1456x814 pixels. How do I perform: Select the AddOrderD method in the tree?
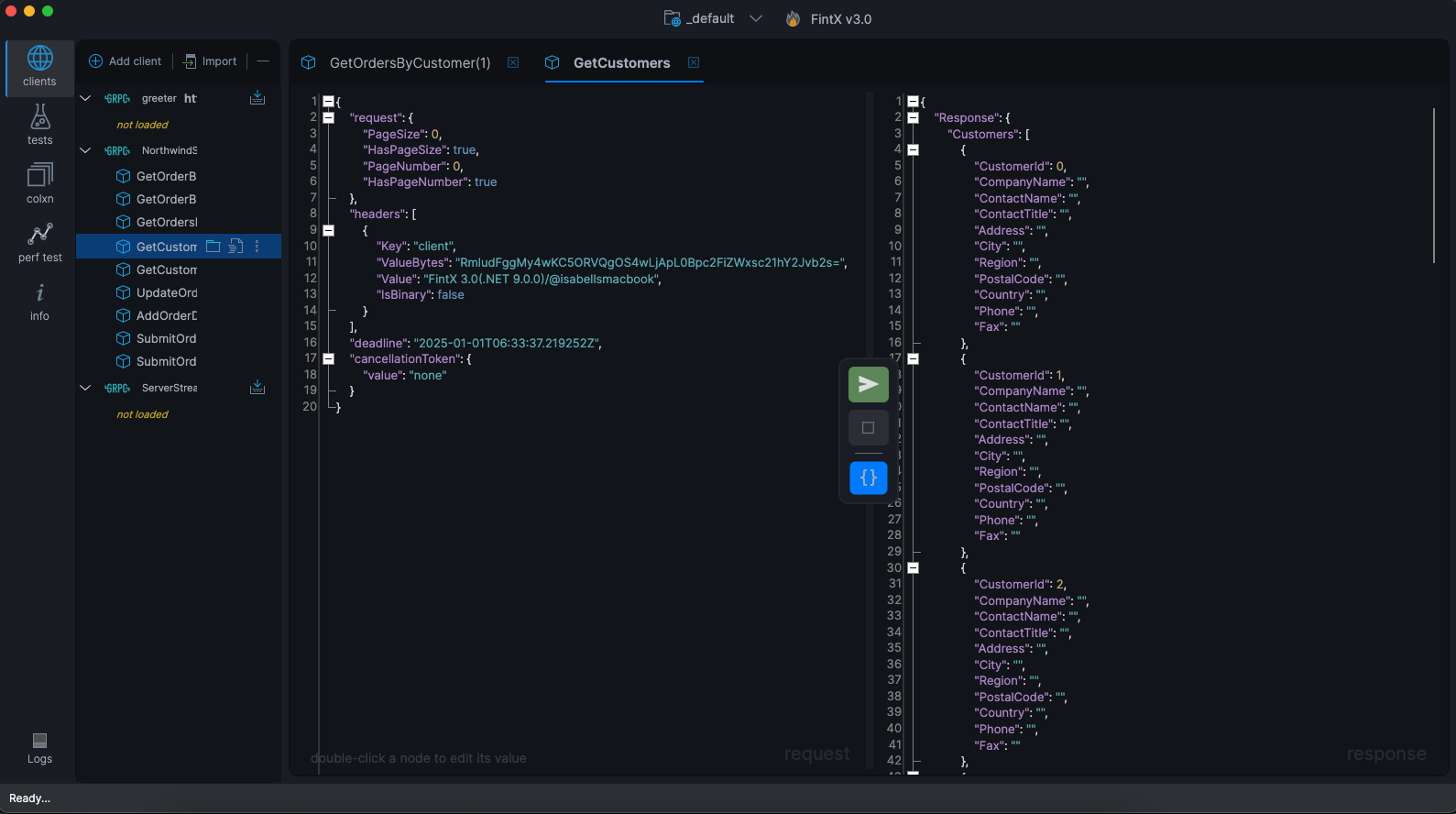pyautogui.click(x=167, y=315)
